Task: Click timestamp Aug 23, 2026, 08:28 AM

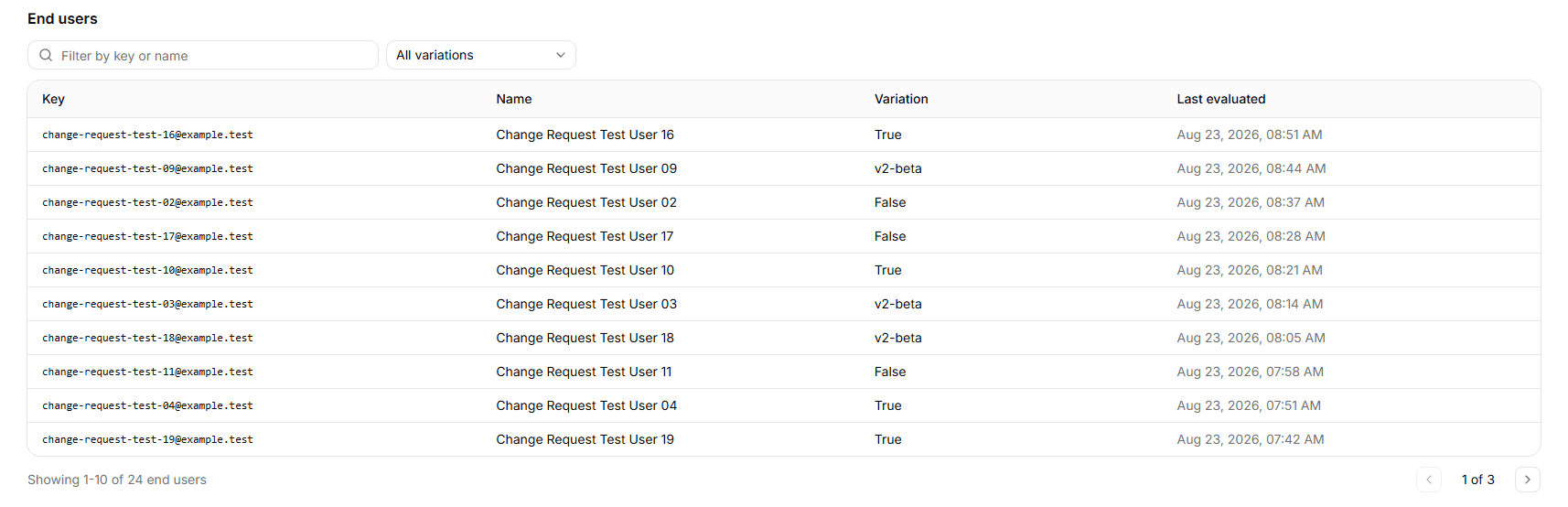Action: click(1251, 236)
